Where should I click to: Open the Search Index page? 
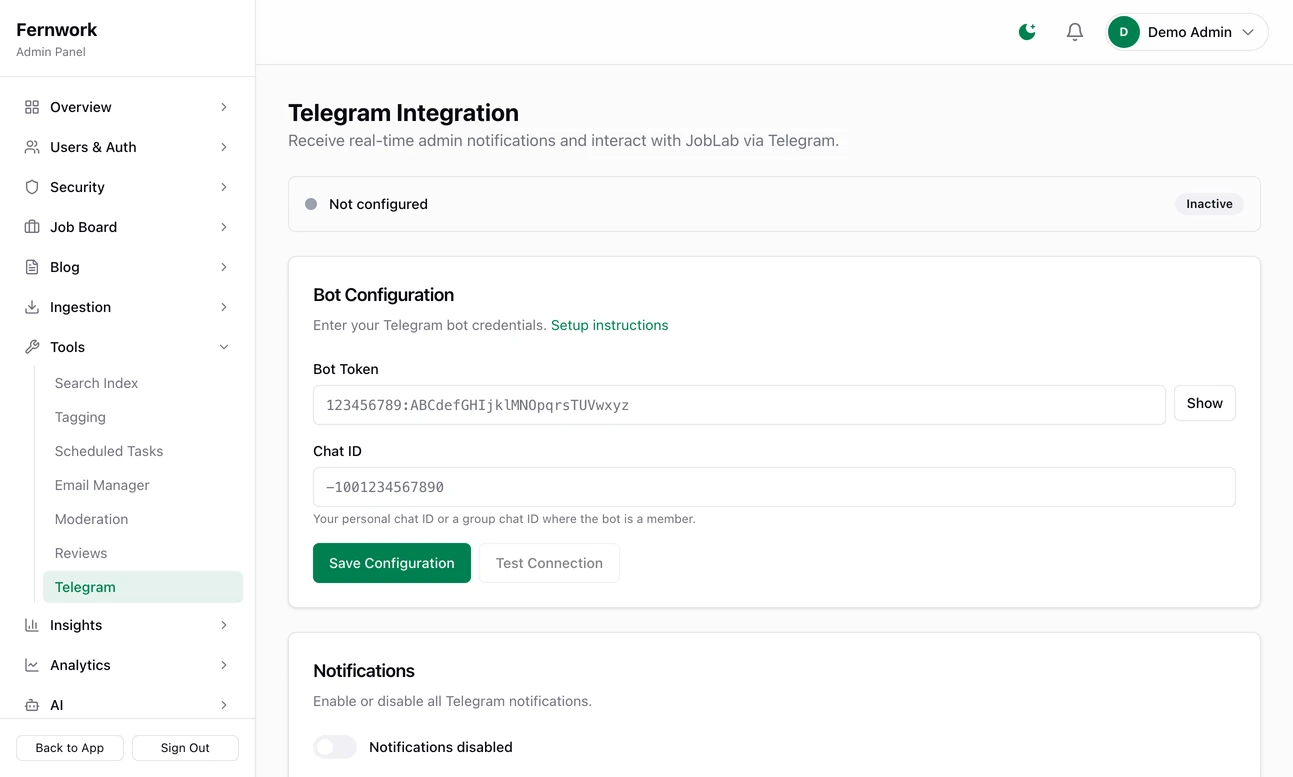pos(143,383)
